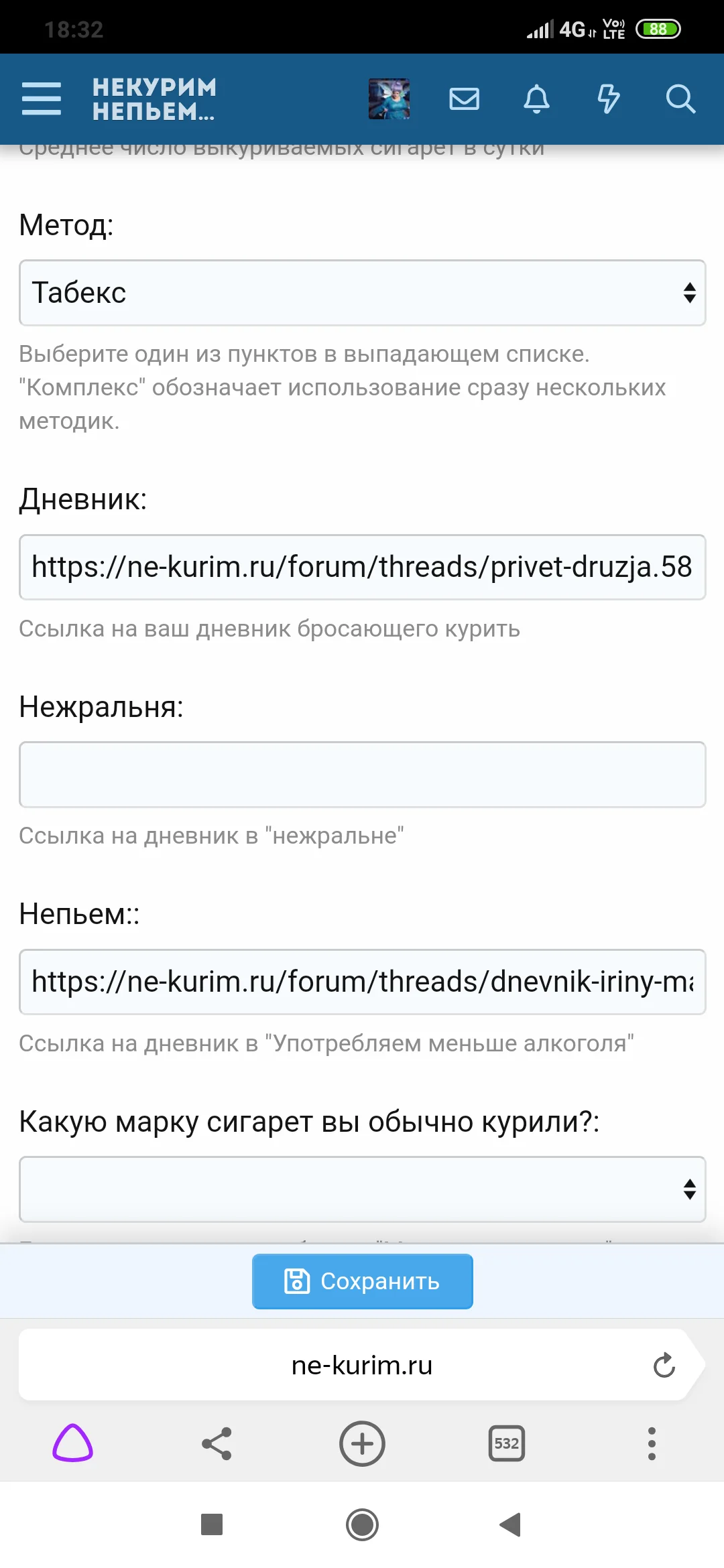Image resolution: width=724 pixels, height=1568 pixels.
Task: Expand the Табекс selector arrows
Action: (x=688, y=293)
